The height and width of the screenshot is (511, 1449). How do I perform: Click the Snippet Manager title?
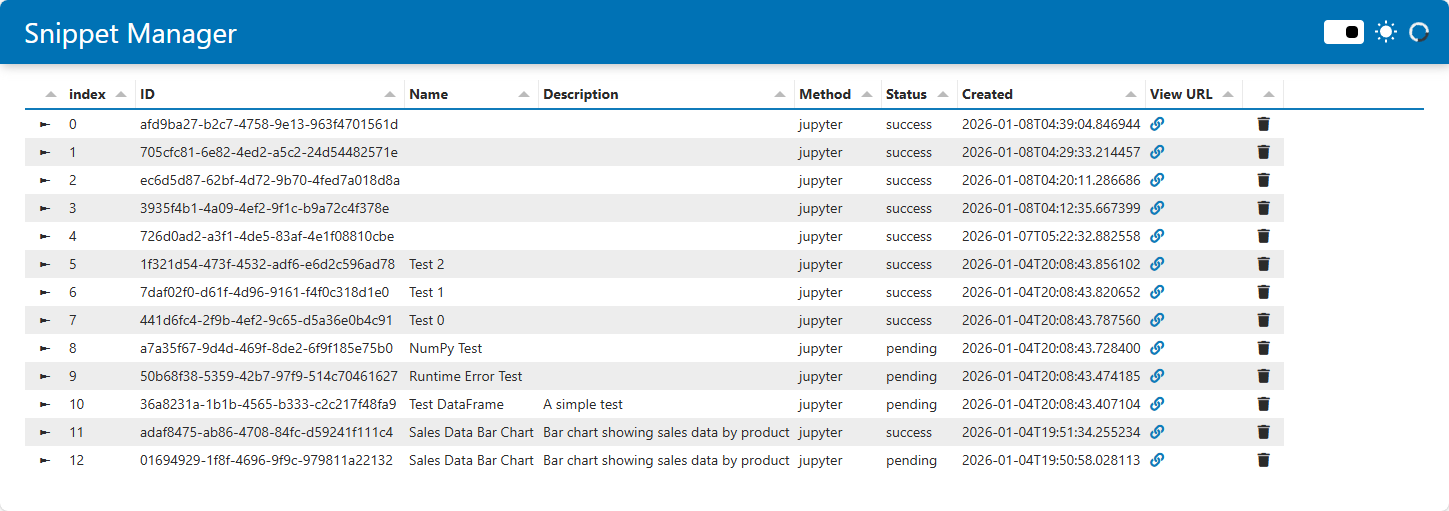pyautogui.click(x=130, y=33)
